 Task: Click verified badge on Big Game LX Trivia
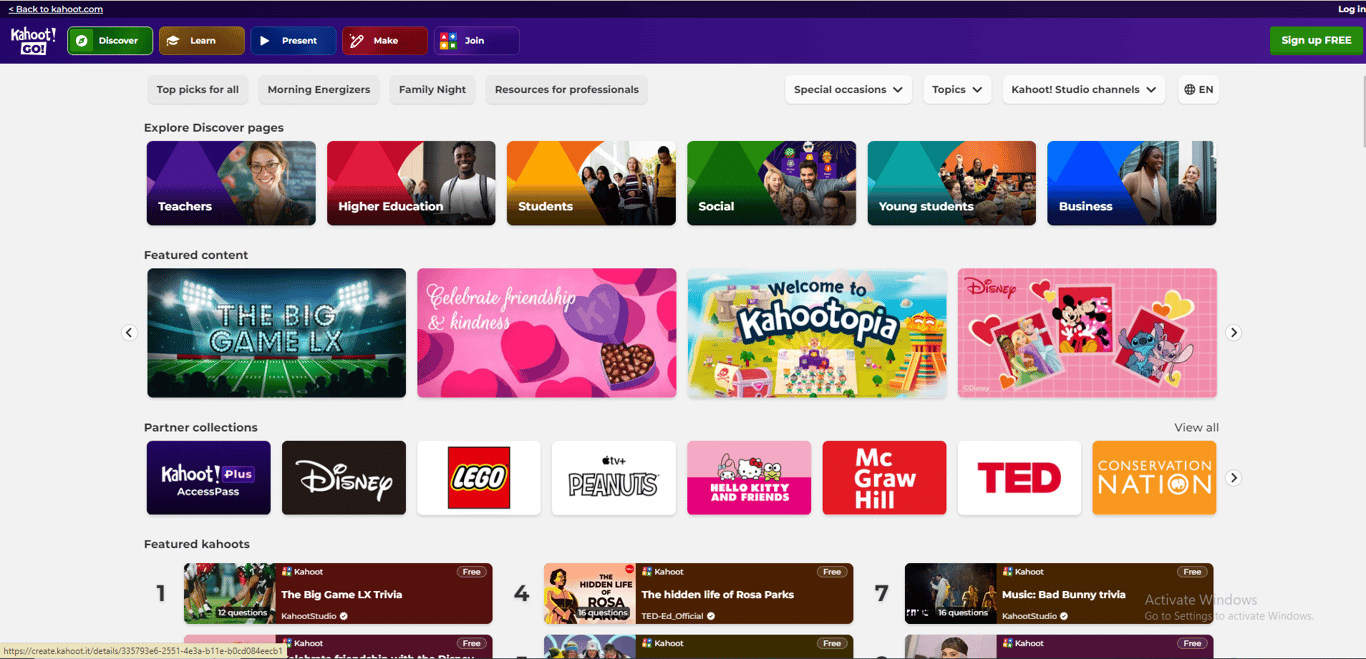pos(344,616)
